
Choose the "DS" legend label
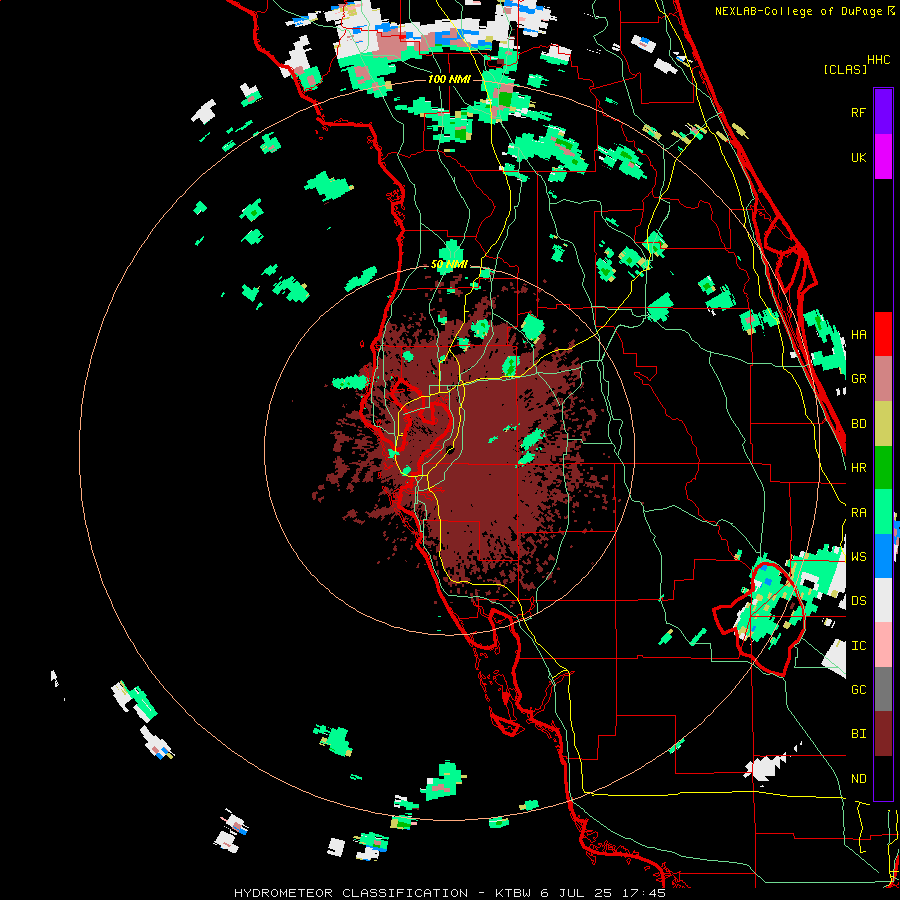858,601
